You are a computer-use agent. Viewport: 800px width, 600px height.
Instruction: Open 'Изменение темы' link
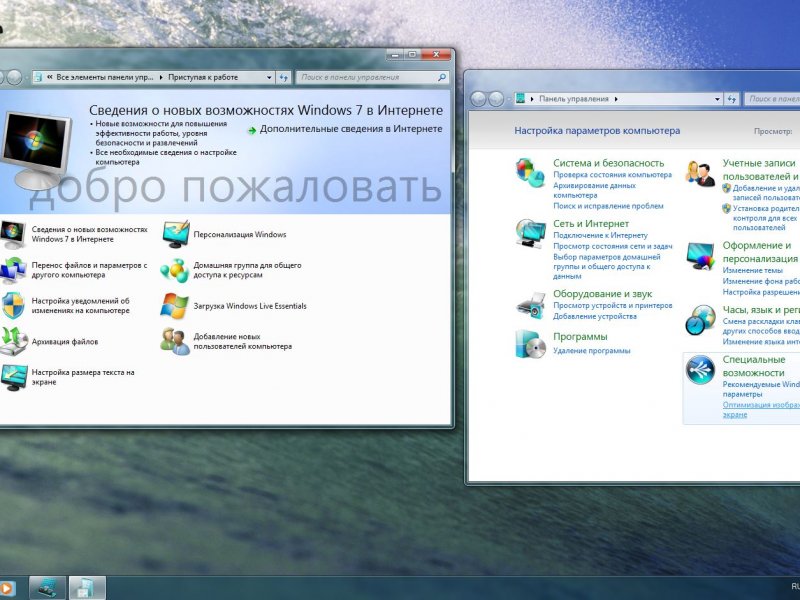[x=753, y=270]
